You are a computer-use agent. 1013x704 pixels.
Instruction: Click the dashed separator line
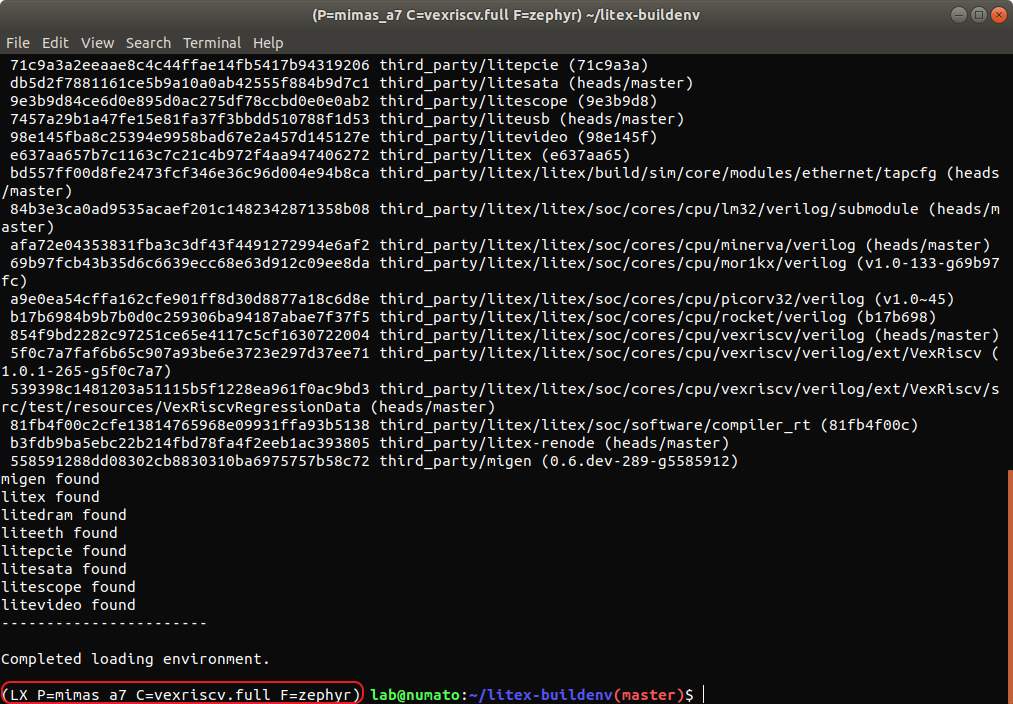click(104, 623)
